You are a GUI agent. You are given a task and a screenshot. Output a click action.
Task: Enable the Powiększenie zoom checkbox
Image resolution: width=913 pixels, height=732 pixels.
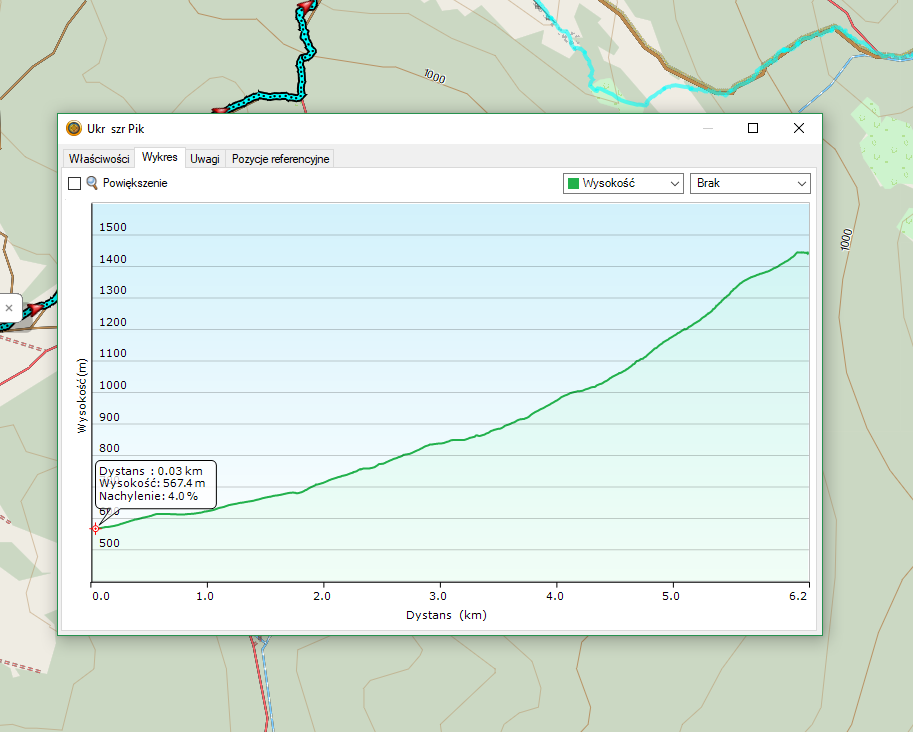(x=74, y=183)
